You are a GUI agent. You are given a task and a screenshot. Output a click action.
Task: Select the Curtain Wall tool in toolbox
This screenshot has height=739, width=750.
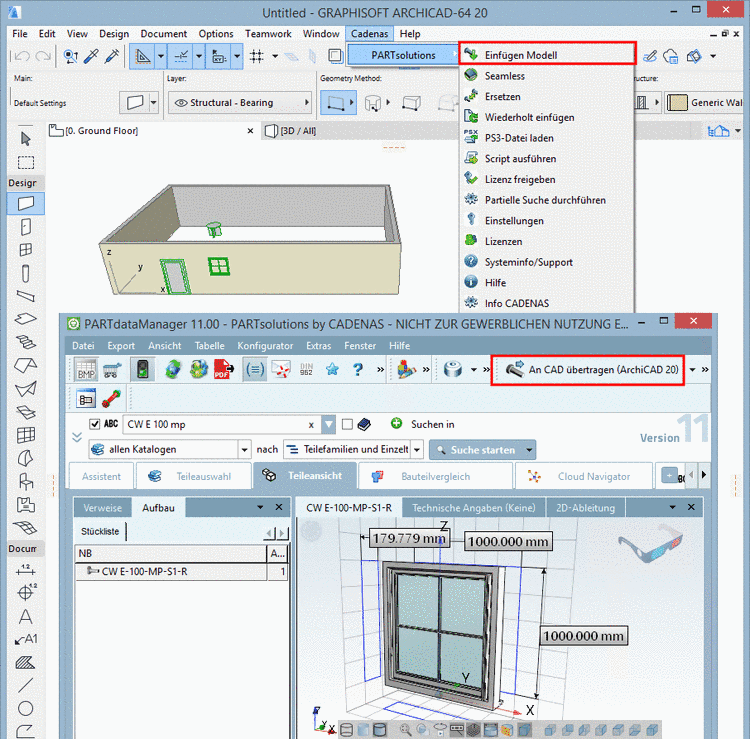tap(26, 435)
